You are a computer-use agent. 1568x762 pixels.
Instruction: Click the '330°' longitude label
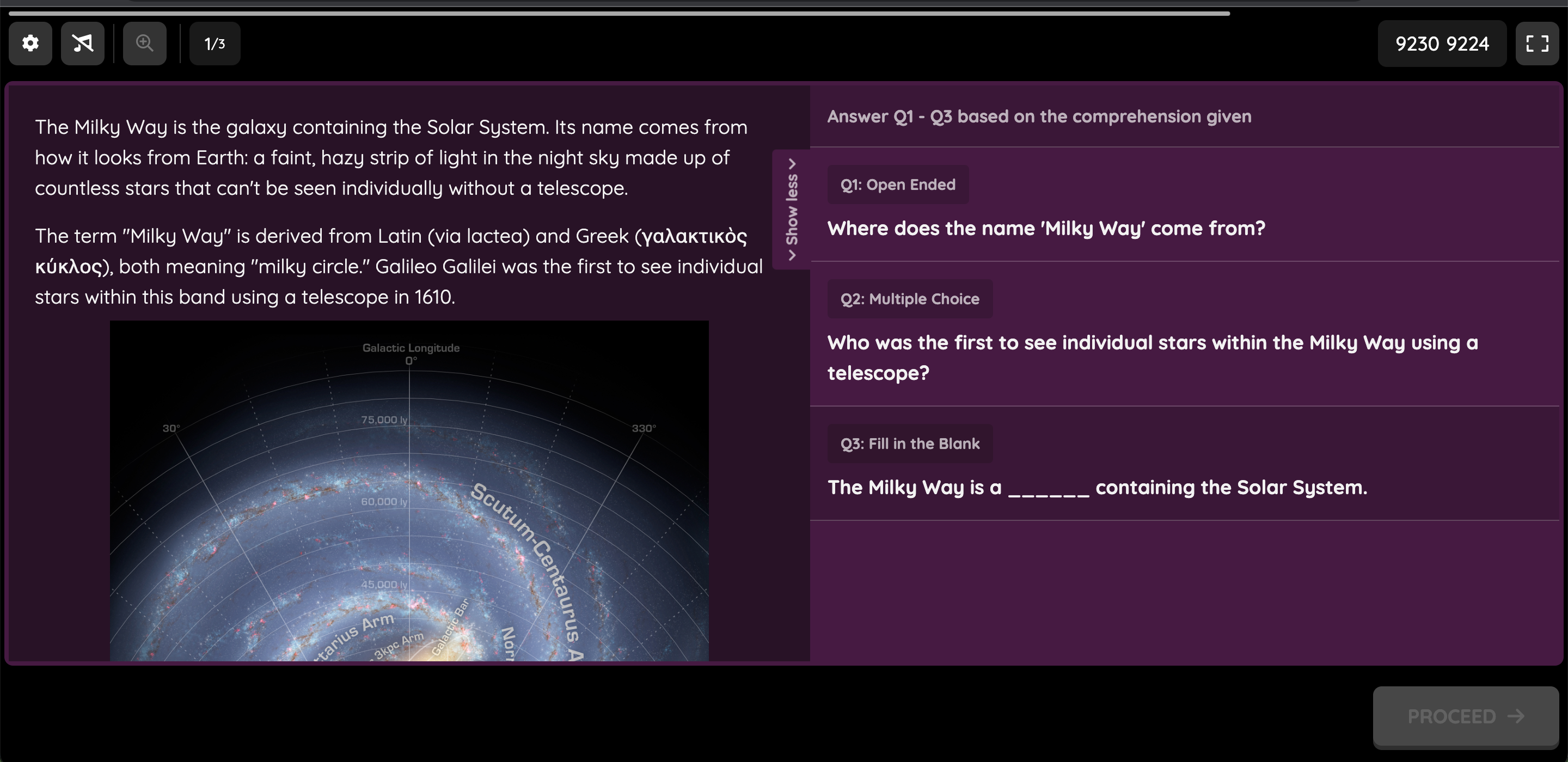(x=644, y=428)
